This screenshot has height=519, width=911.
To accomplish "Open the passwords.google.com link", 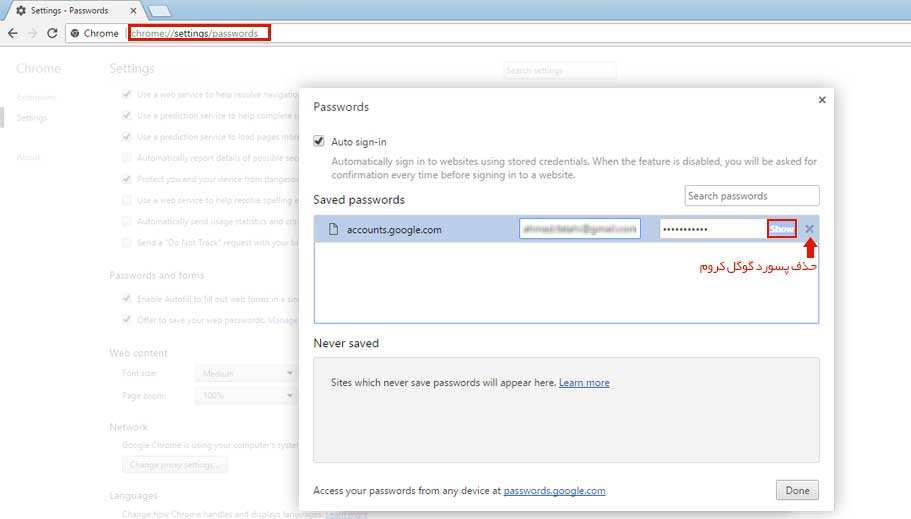I will 554,491.
